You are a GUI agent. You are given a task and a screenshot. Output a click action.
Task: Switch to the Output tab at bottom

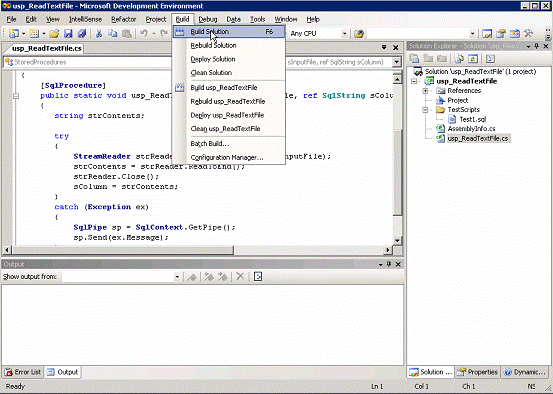(63, 372)
